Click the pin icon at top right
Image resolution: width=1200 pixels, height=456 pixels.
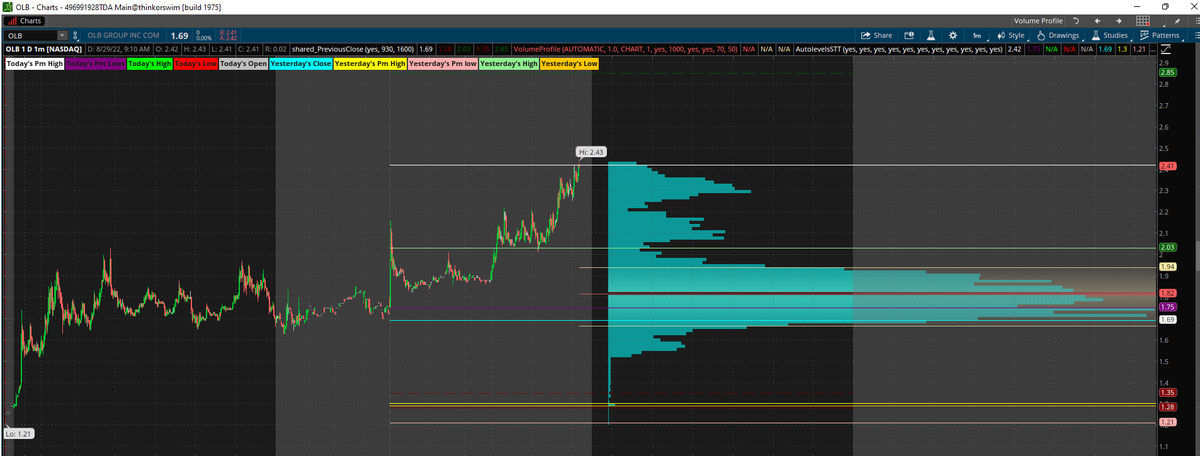tap(1177, 21)
